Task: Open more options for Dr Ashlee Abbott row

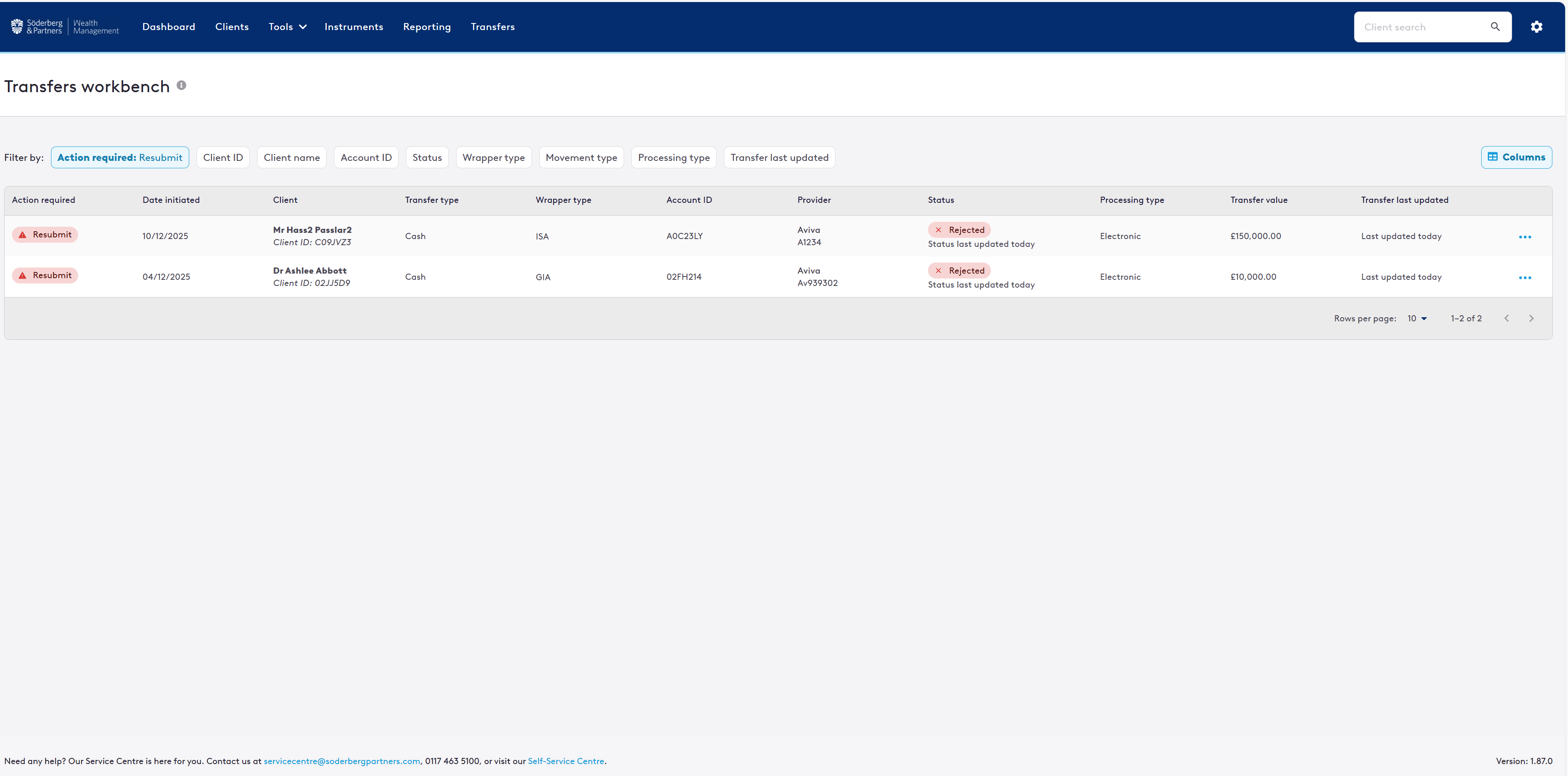Action: pyautogui.click(x=1524, y=278)
